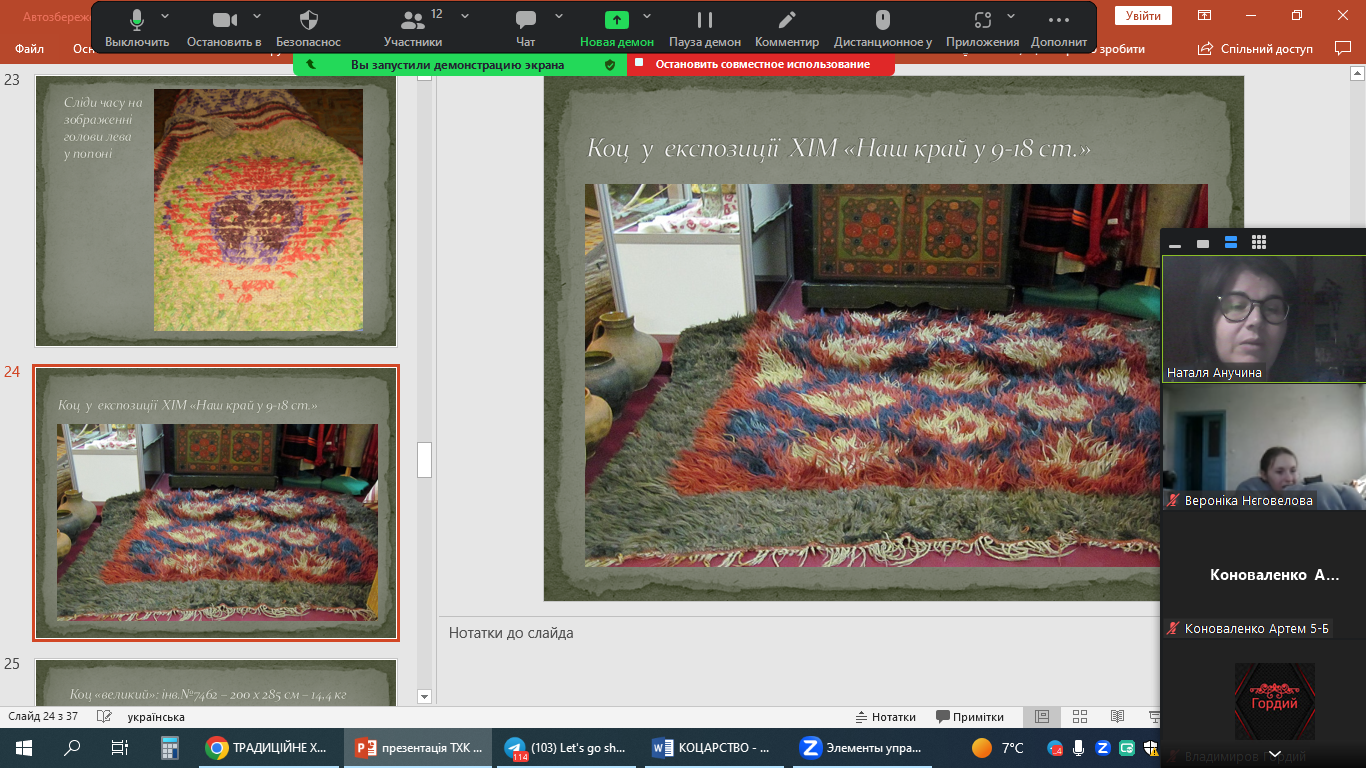
Task: Select slide 25 thumbnail Коц «великий»
Action: pyautogui.click(x=216, y=682)
